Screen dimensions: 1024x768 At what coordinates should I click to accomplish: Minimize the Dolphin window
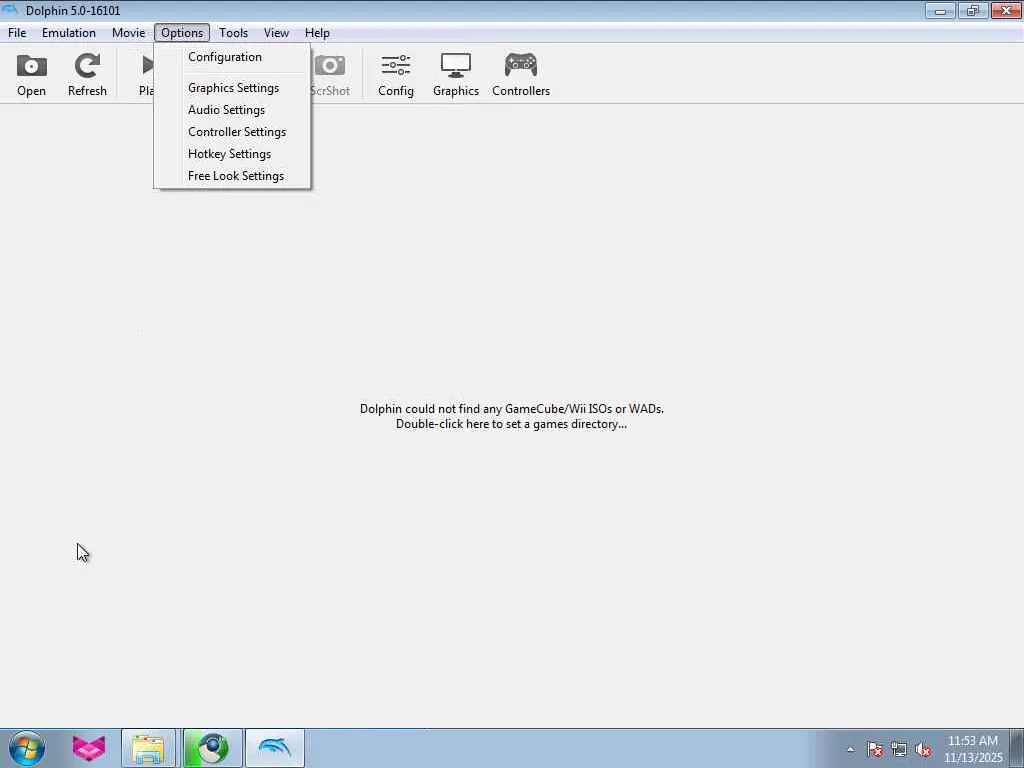pyautogui.click(x=940, y=10)
